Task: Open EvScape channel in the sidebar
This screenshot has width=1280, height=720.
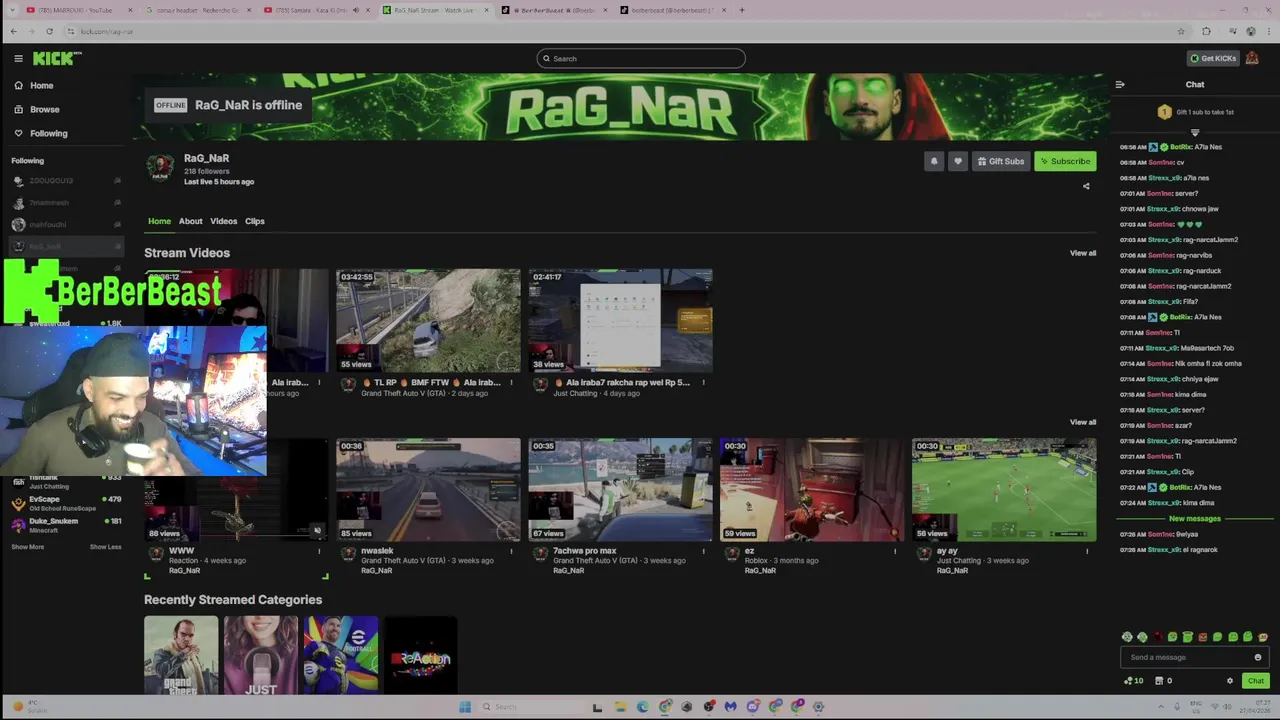Action: point(67,503)
